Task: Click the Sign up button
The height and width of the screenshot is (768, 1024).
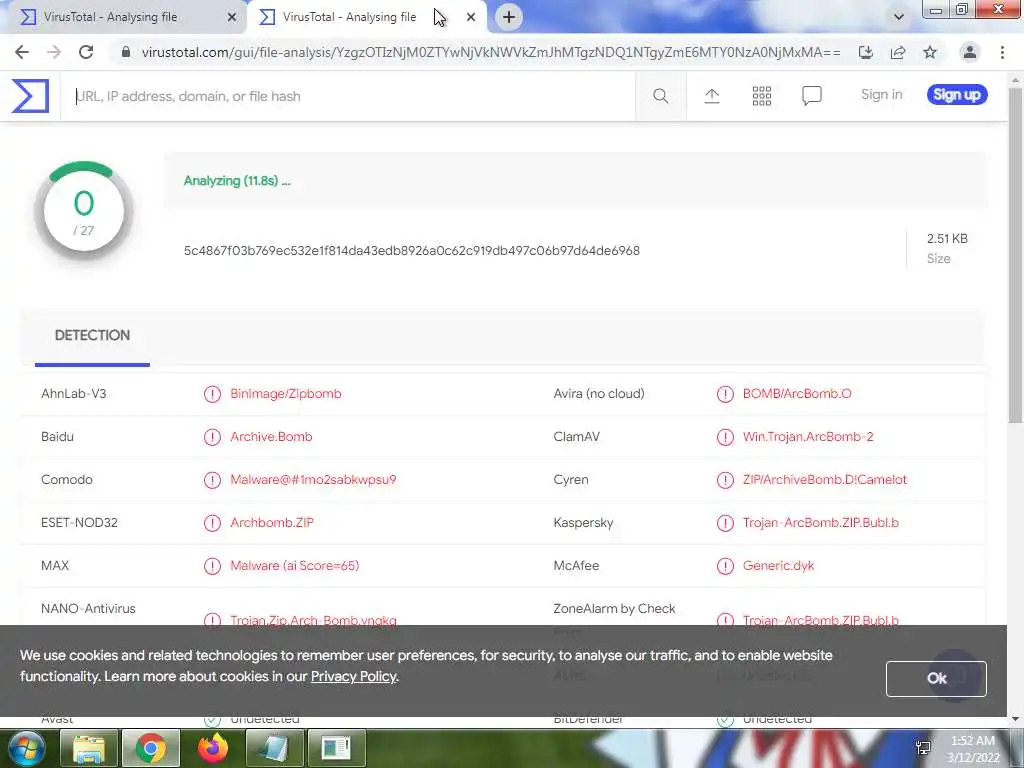Action: click(957, 95)
